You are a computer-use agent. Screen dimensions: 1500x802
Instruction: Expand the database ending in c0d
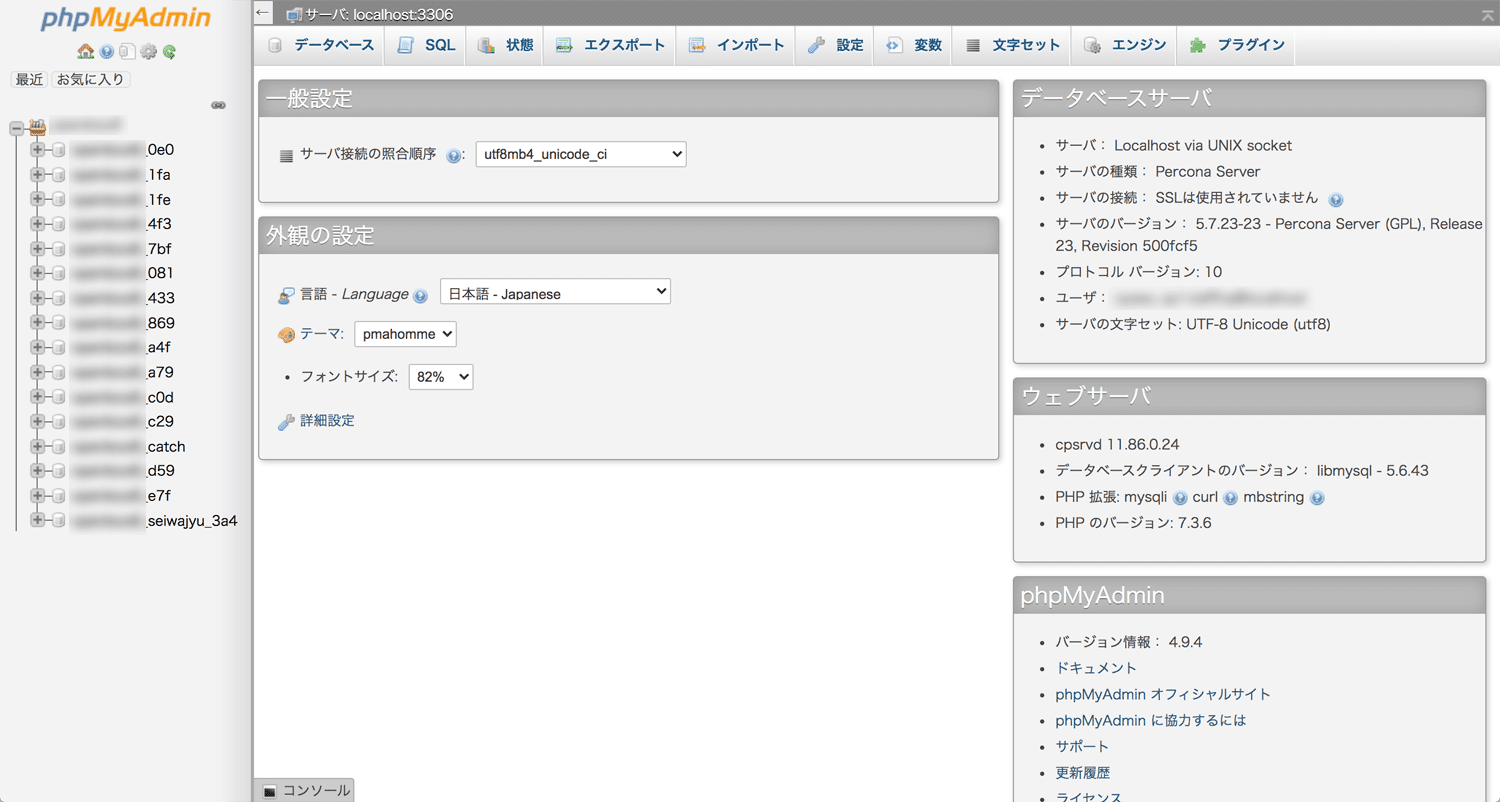point(38,397)
